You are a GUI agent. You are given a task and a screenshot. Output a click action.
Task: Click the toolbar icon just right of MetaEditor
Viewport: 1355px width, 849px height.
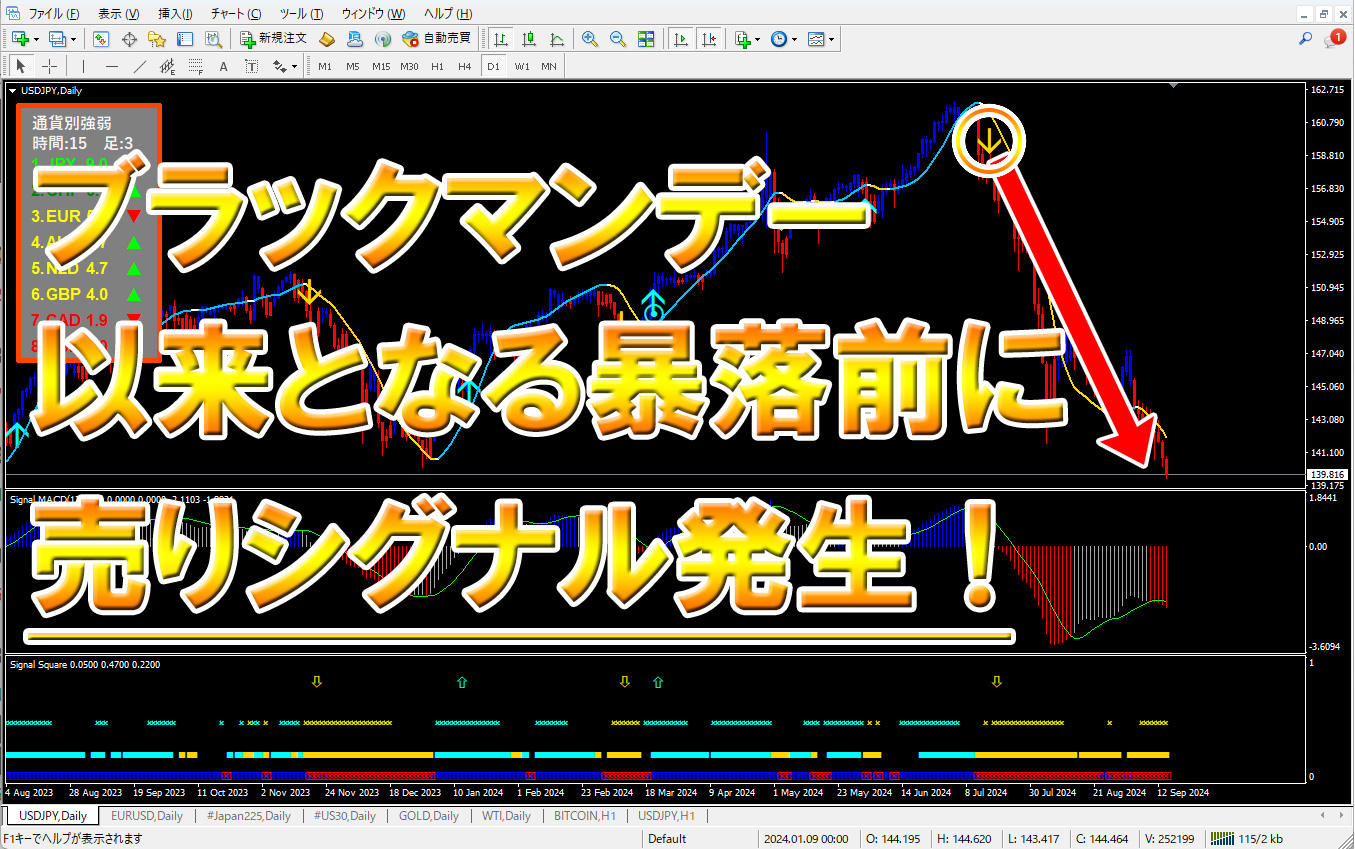click(355, 39)
